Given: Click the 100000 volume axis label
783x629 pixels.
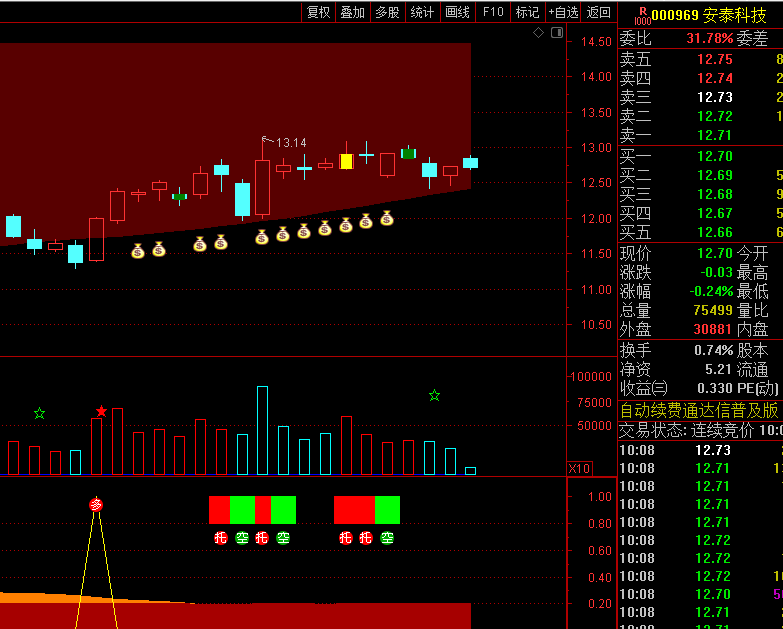Looking at the screenshot, I should tap(591, 377).
